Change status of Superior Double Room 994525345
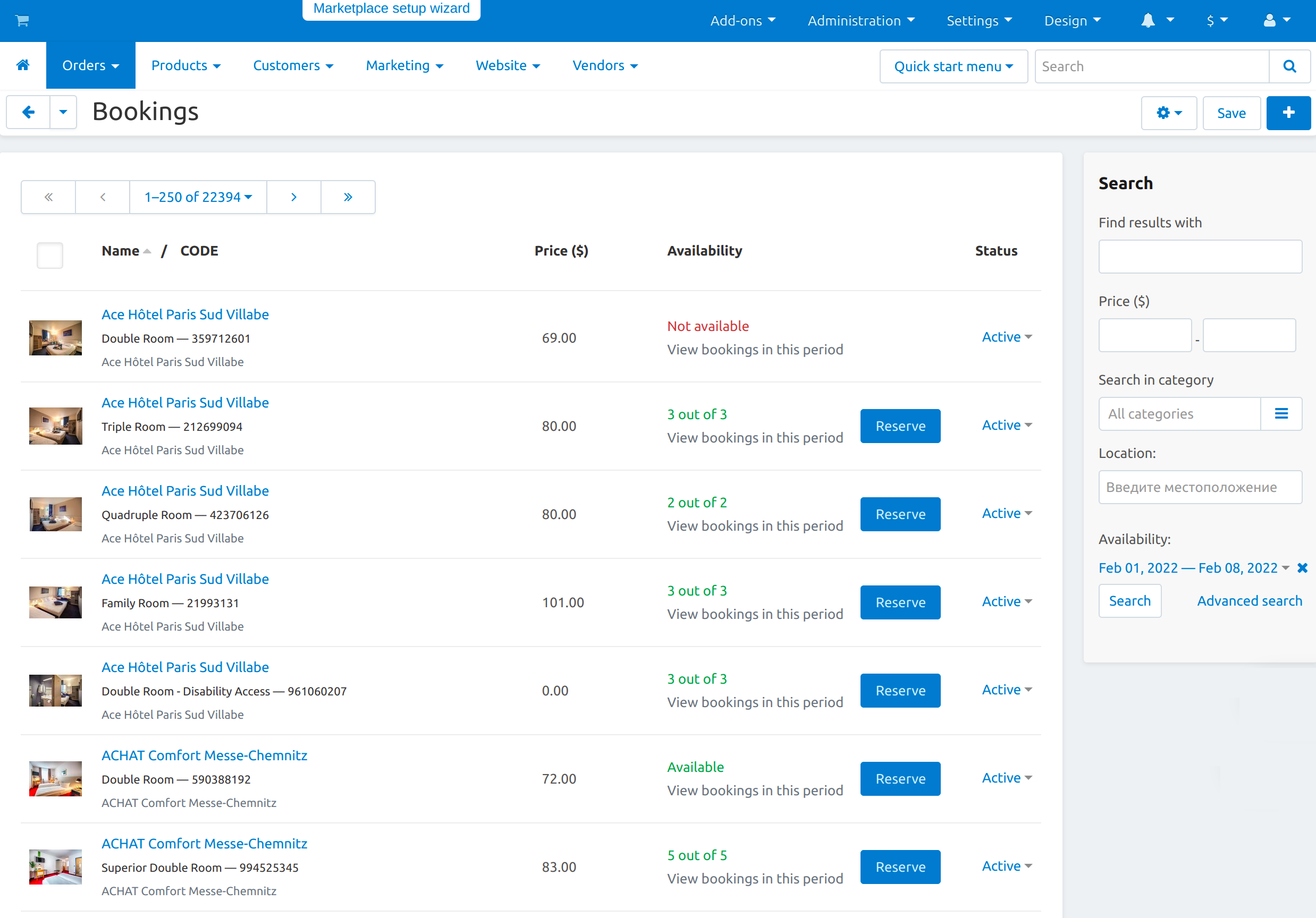The width and height of the screenshot is (1316, 918). click(1007, 866)
